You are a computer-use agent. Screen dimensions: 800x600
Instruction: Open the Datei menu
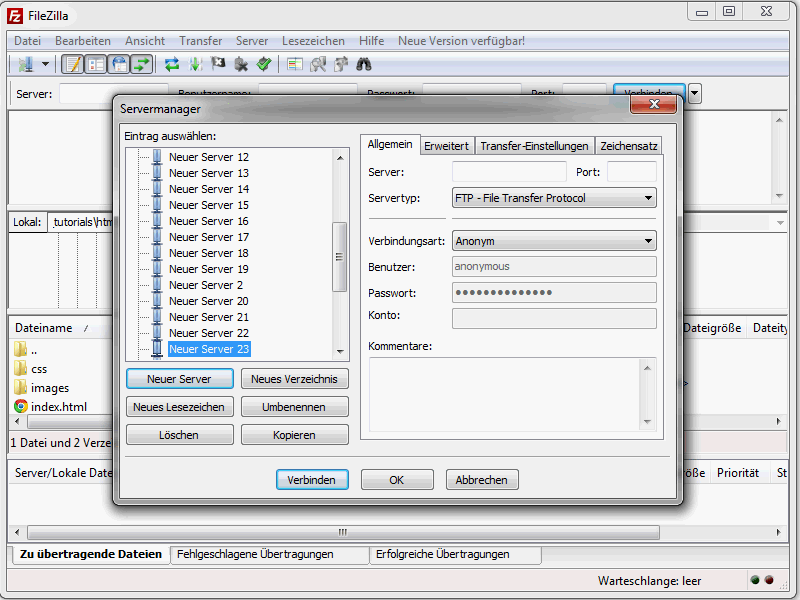pos(28,41)
